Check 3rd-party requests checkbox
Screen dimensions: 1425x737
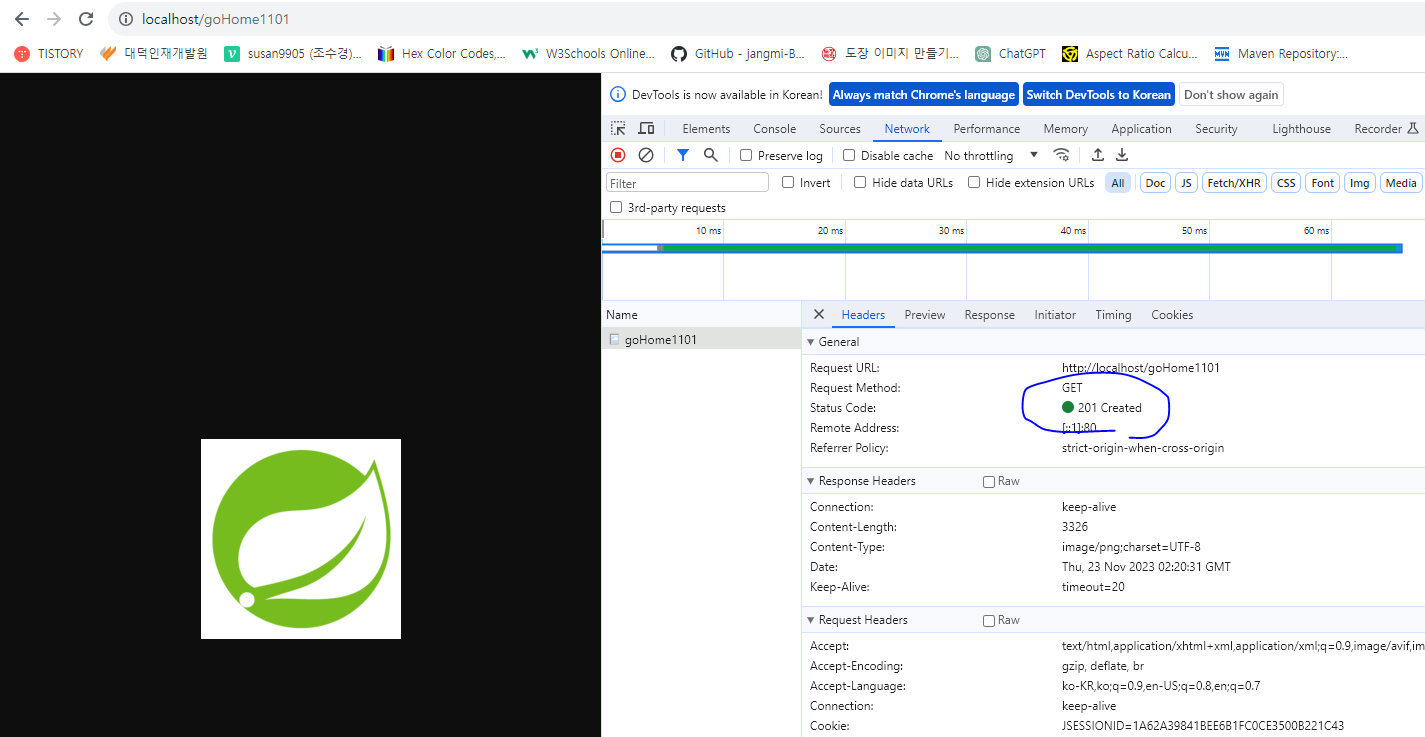click(616, 207)
